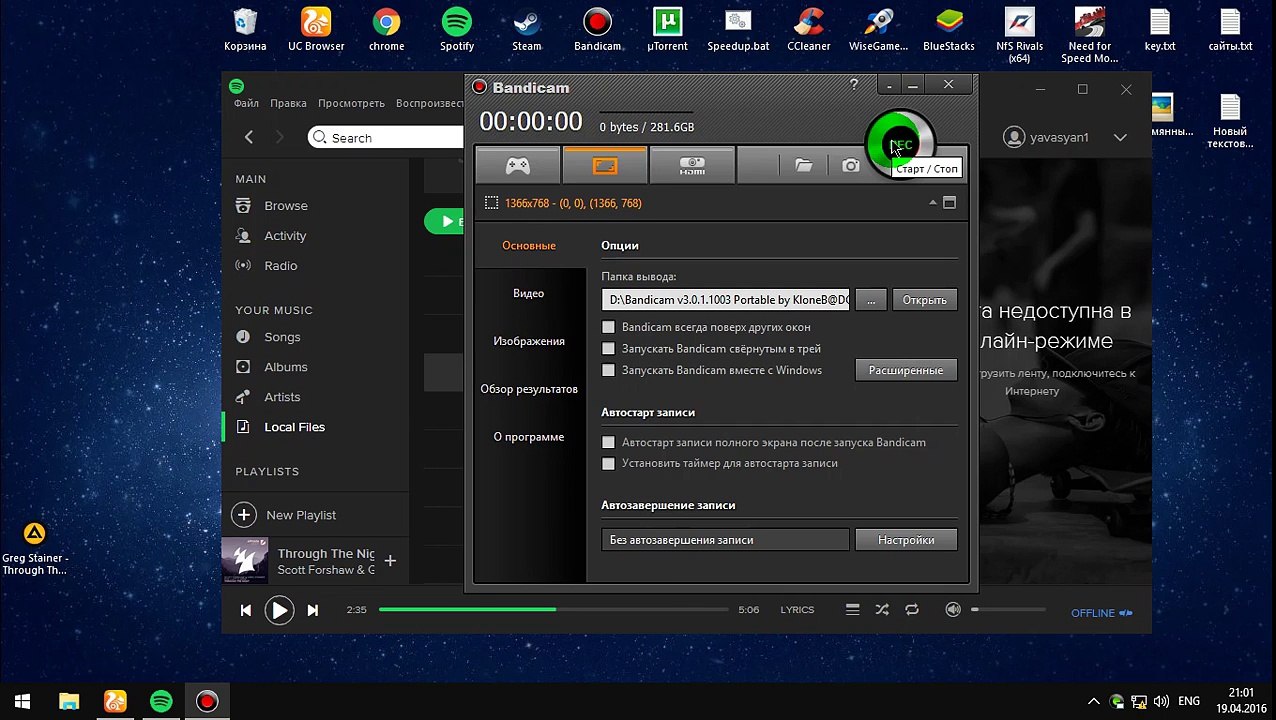1276x720 pixels.
Task: Open the CCleaner desktop shortcut
Action: 808,30
